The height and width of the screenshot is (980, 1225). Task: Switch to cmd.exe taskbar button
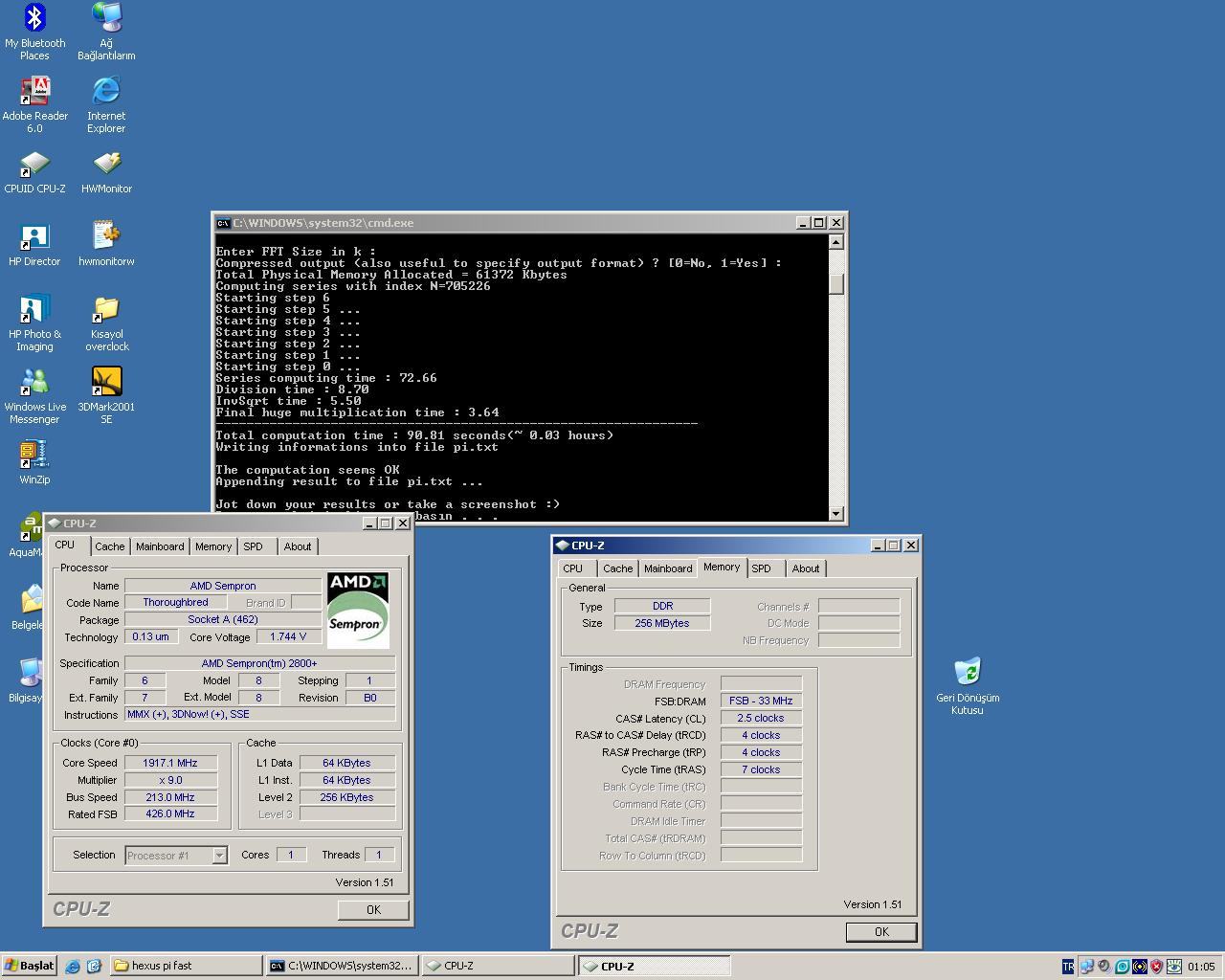coord(342,966)
